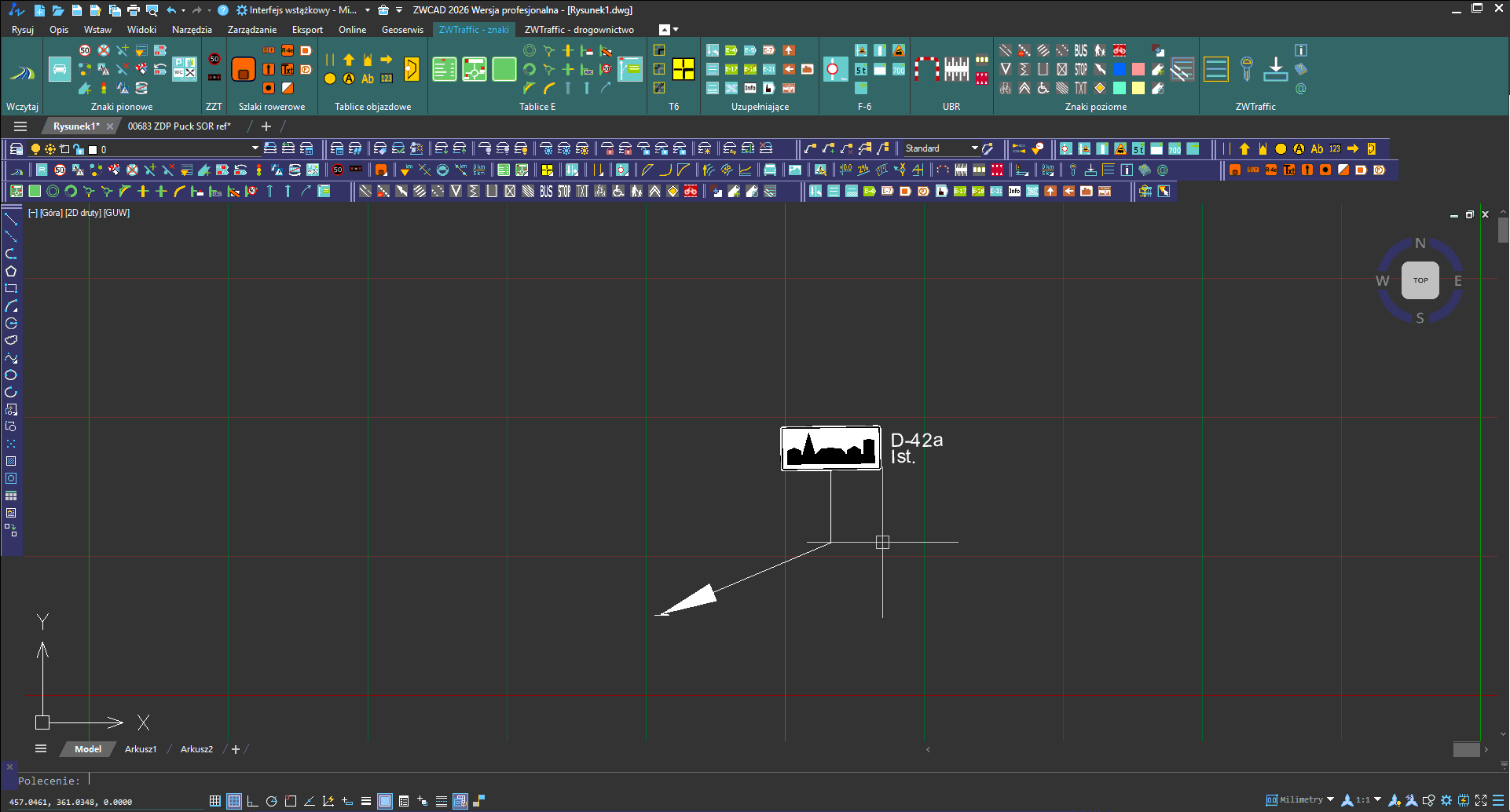1510x812 pixels.
Task: Click the ZWTraffic key license icon
Action: (x=1247, y=69)
